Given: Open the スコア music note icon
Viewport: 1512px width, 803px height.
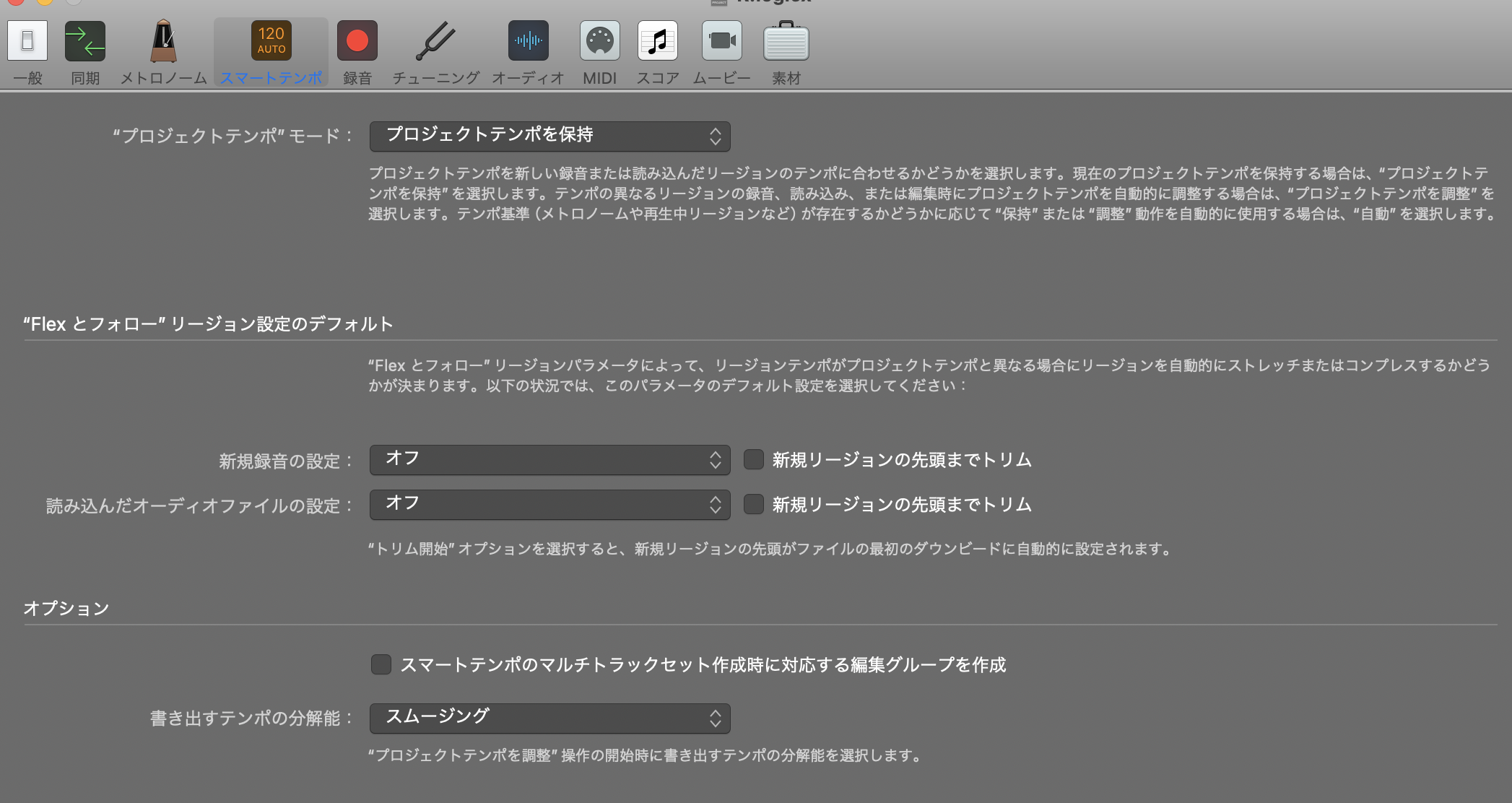Looking at the screenshot, I should (x=657, y=41).
